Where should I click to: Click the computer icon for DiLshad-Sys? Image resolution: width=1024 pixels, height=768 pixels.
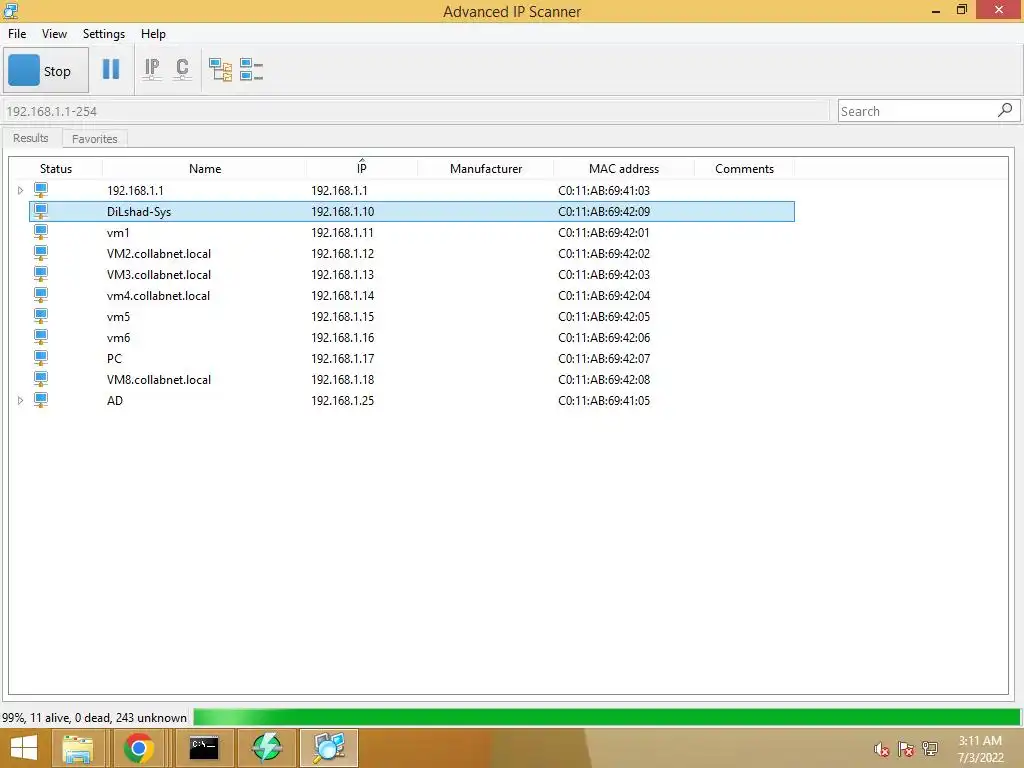tap(40, 212)
